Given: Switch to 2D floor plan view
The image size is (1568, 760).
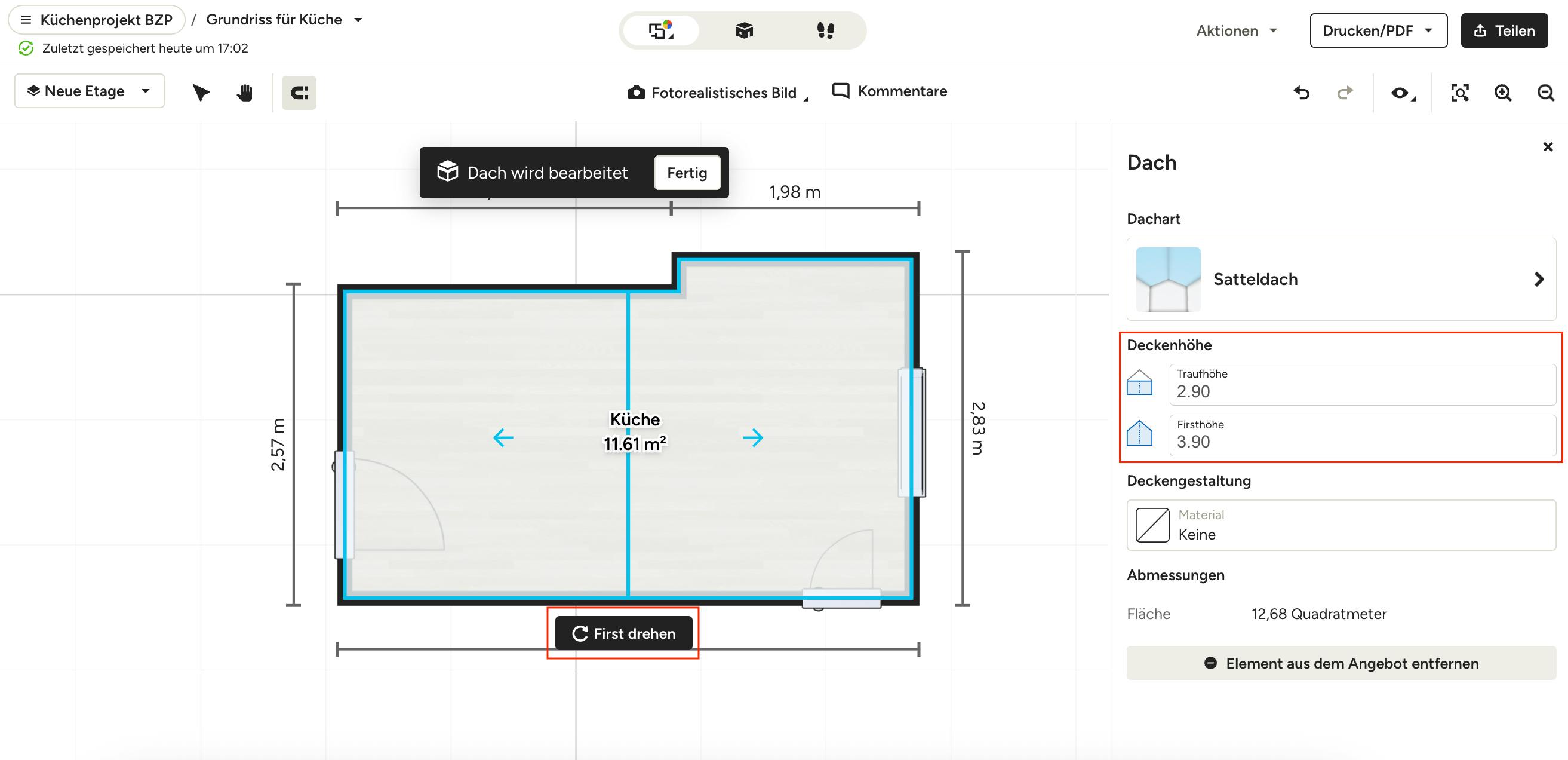Looking at the screenshot, I should point(660,30).
